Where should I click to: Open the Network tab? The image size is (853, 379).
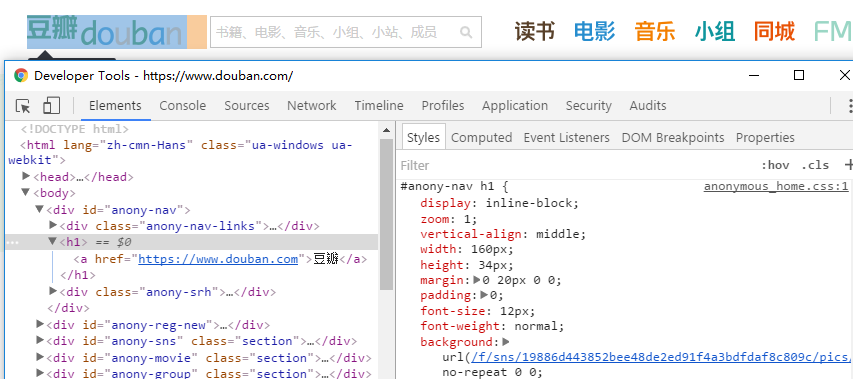coord(312,105)
